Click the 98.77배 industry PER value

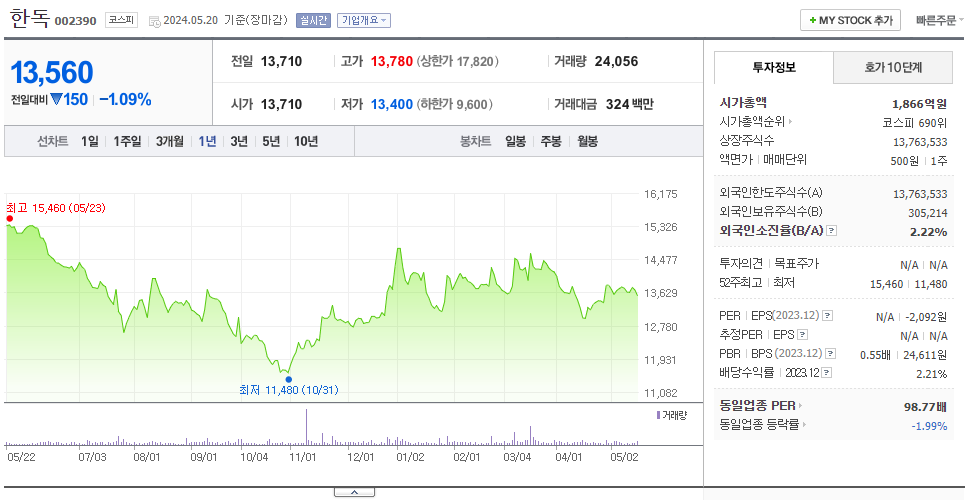(x=925, y=407)
